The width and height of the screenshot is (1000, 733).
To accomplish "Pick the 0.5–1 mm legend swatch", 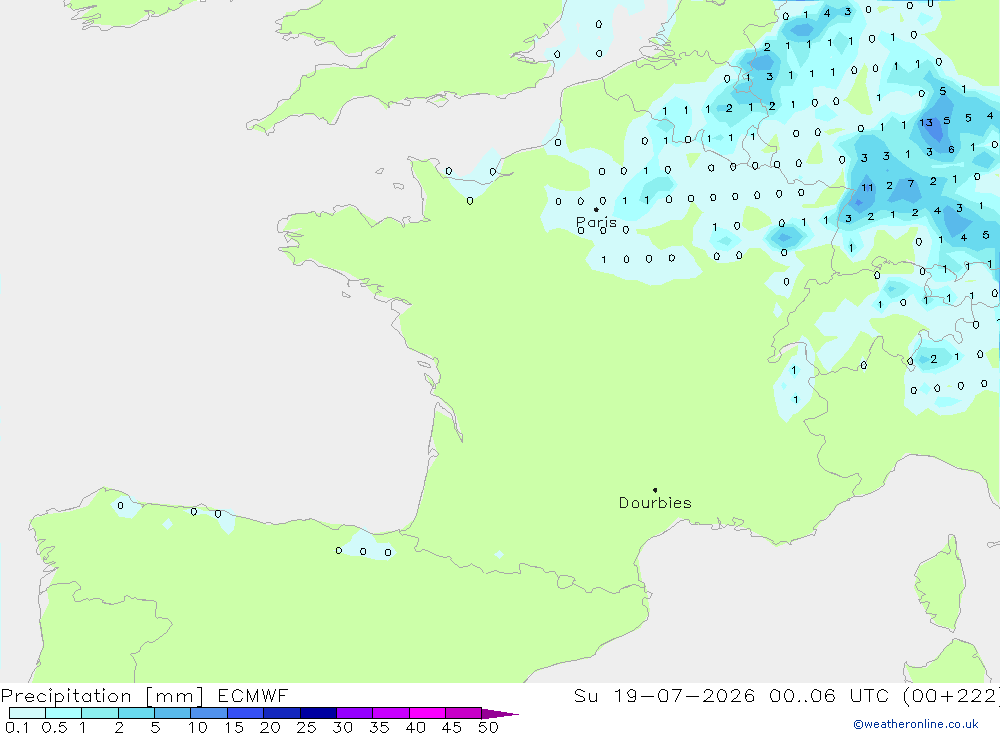I will 64,713.
